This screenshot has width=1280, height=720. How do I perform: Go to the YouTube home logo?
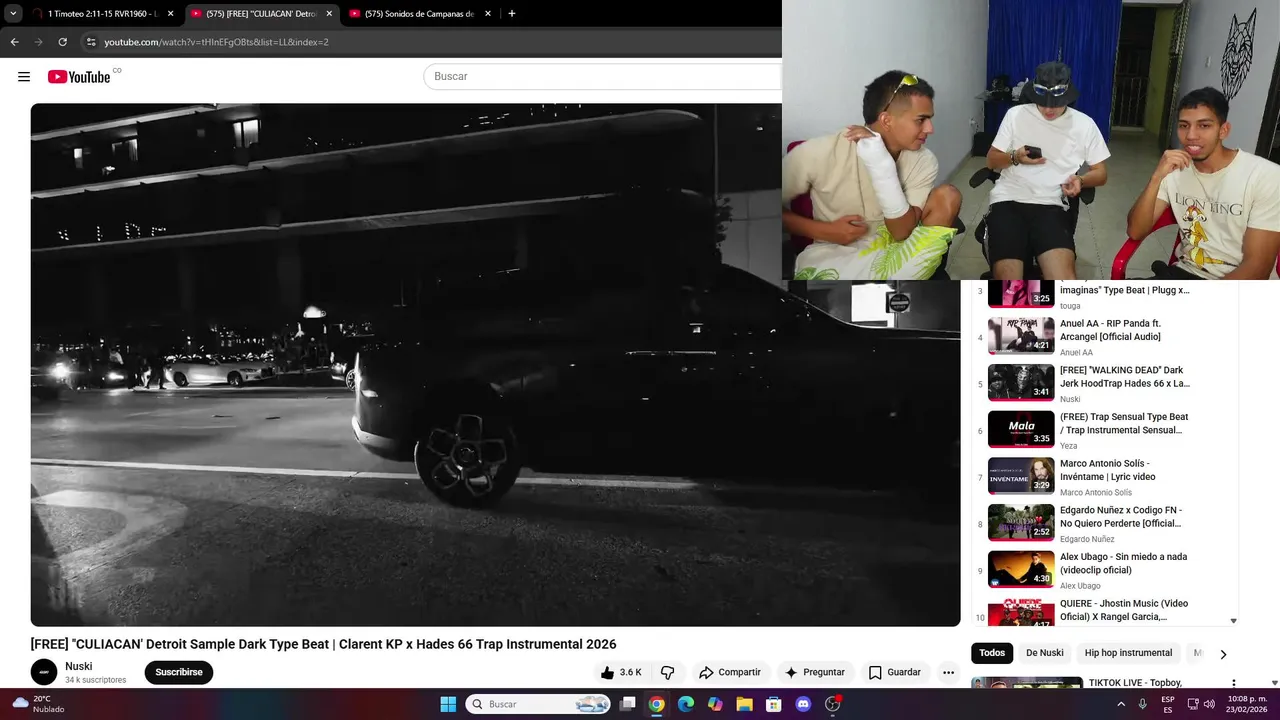pos(79,77)
